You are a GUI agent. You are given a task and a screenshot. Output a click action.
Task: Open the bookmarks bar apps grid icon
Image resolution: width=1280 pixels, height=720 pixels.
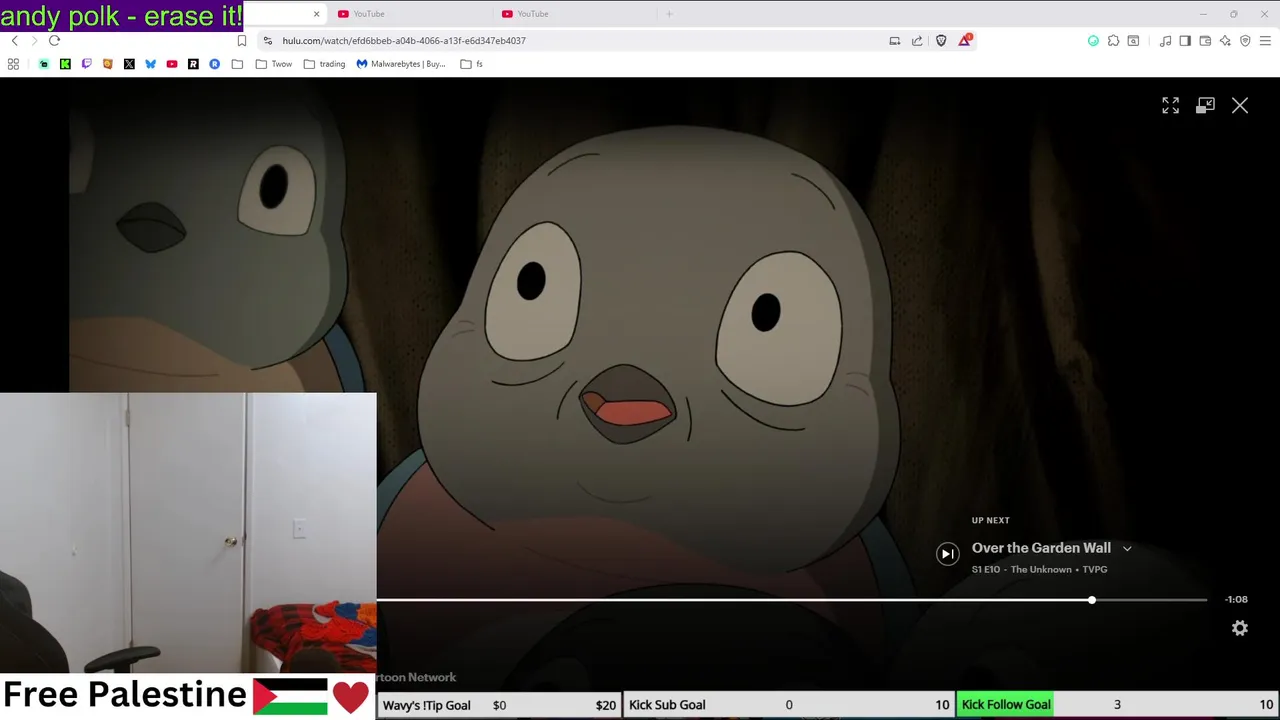13,64
